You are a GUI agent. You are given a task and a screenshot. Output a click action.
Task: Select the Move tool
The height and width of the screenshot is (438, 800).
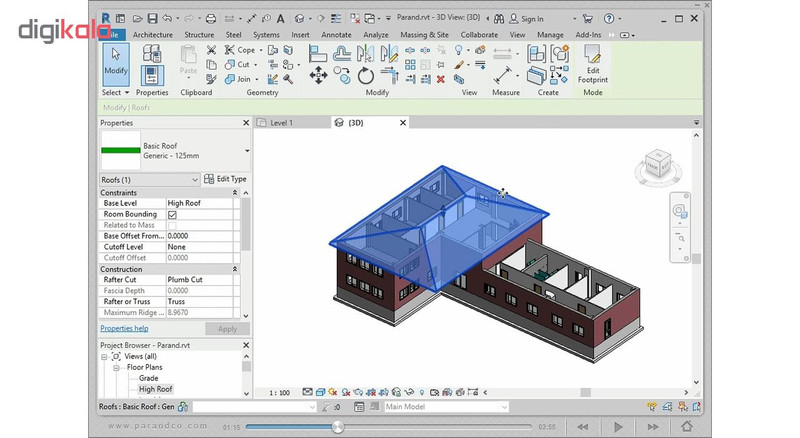(318, 76)
